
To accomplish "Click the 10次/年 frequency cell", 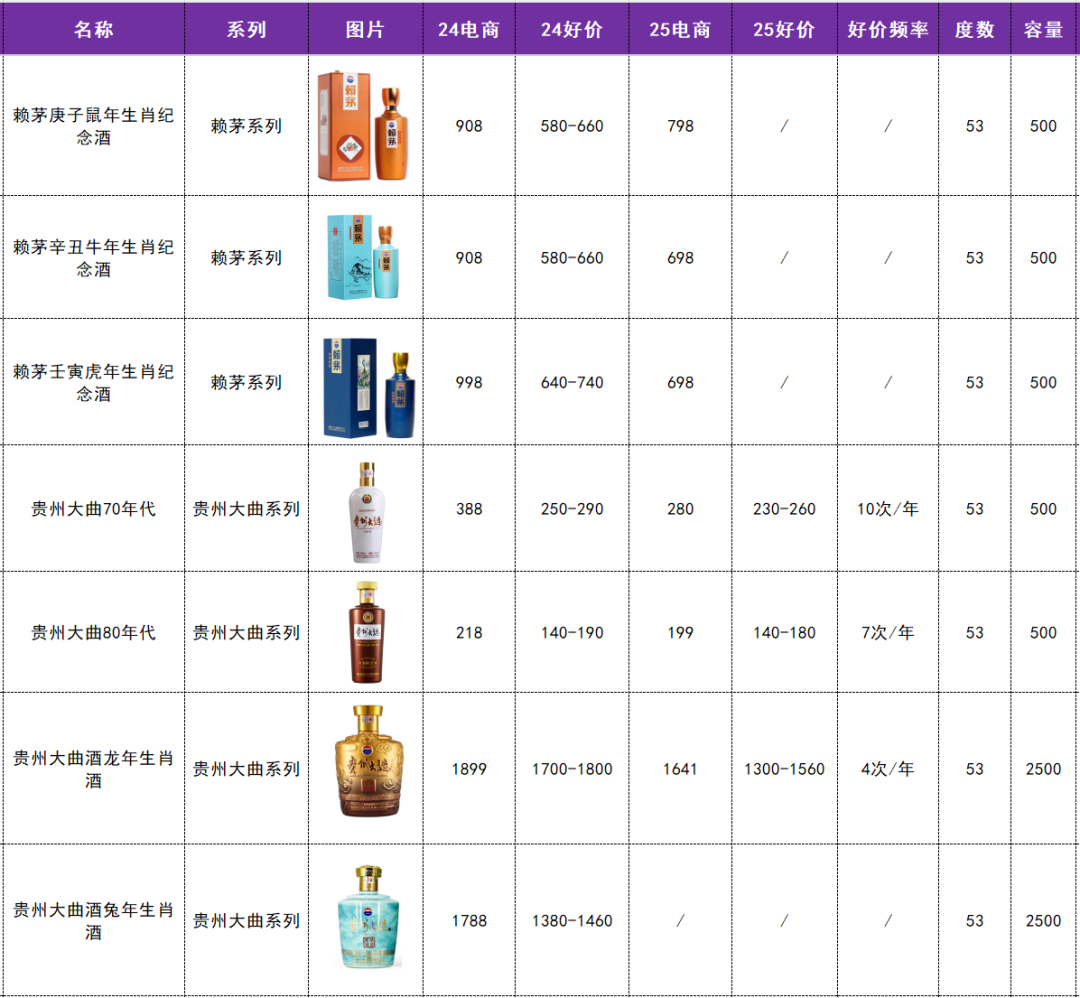I will click(x=888, y=509).
